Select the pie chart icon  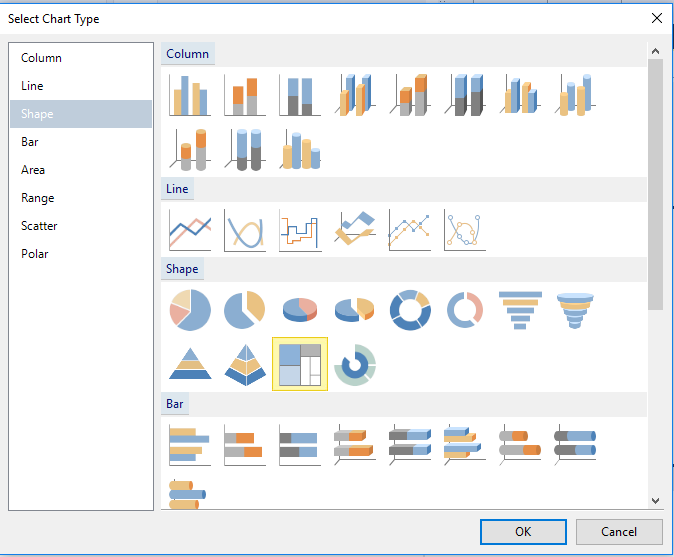190,310
